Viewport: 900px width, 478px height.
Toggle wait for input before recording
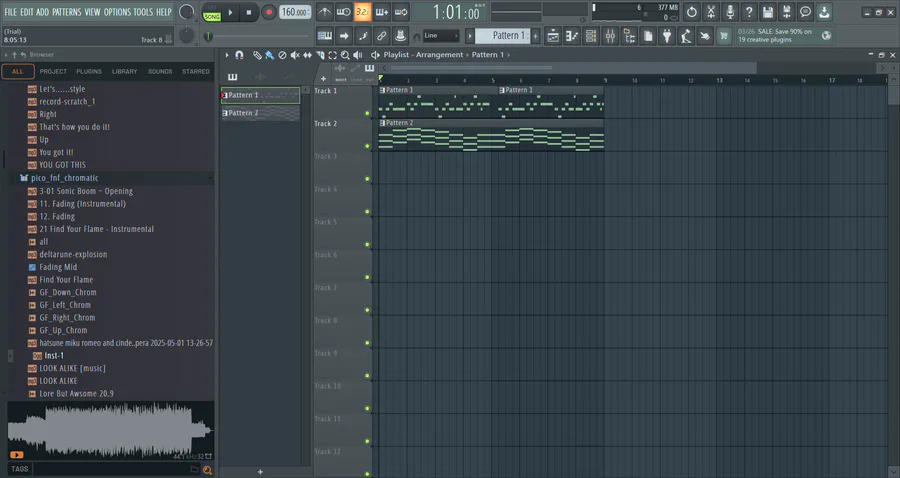coord(344,11)
